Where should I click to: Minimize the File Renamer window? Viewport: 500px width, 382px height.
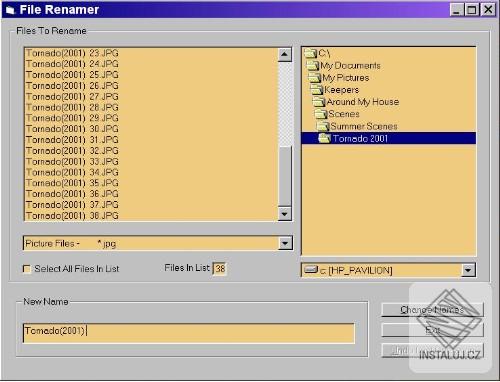[457, 10]
